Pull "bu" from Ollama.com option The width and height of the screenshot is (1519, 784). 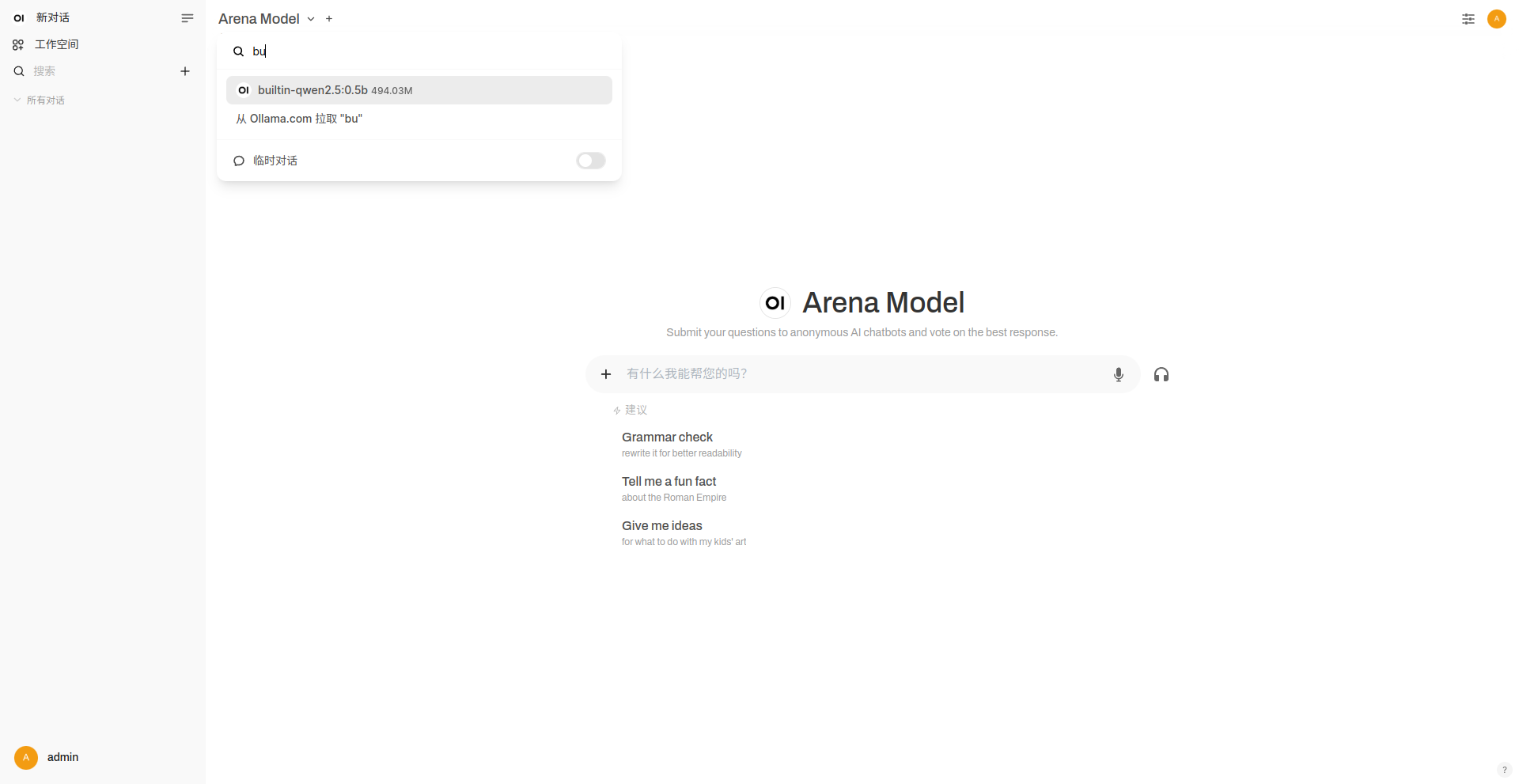[x=299, y=119]
